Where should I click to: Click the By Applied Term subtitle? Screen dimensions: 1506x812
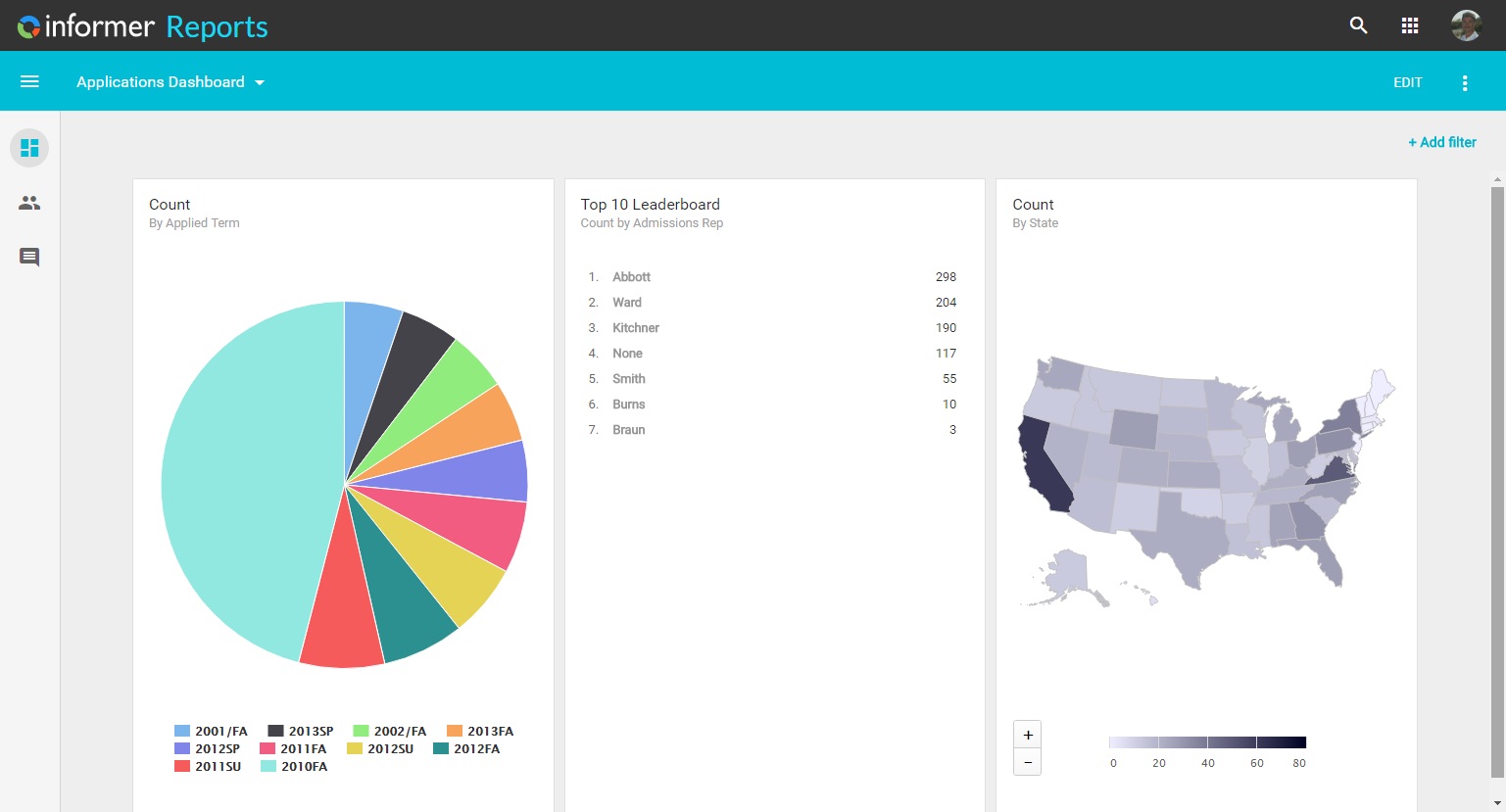194,223
